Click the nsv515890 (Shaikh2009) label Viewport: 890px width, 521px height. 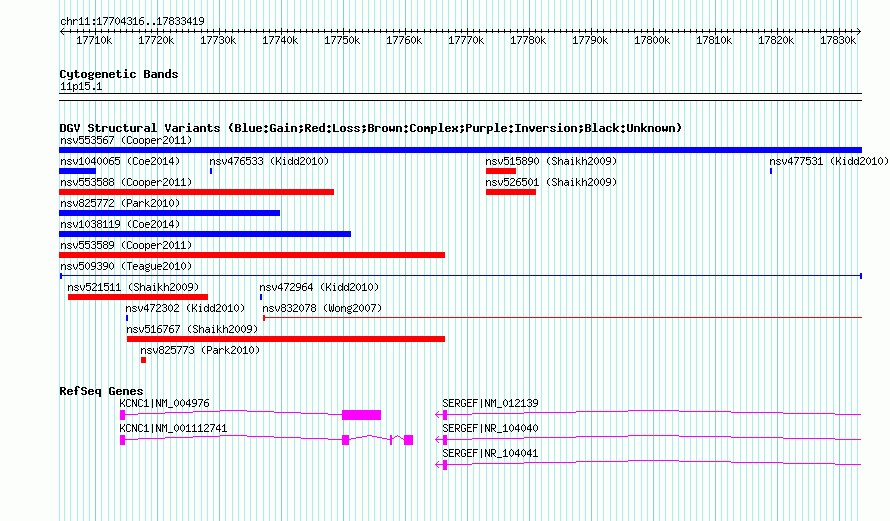(551, 161)
